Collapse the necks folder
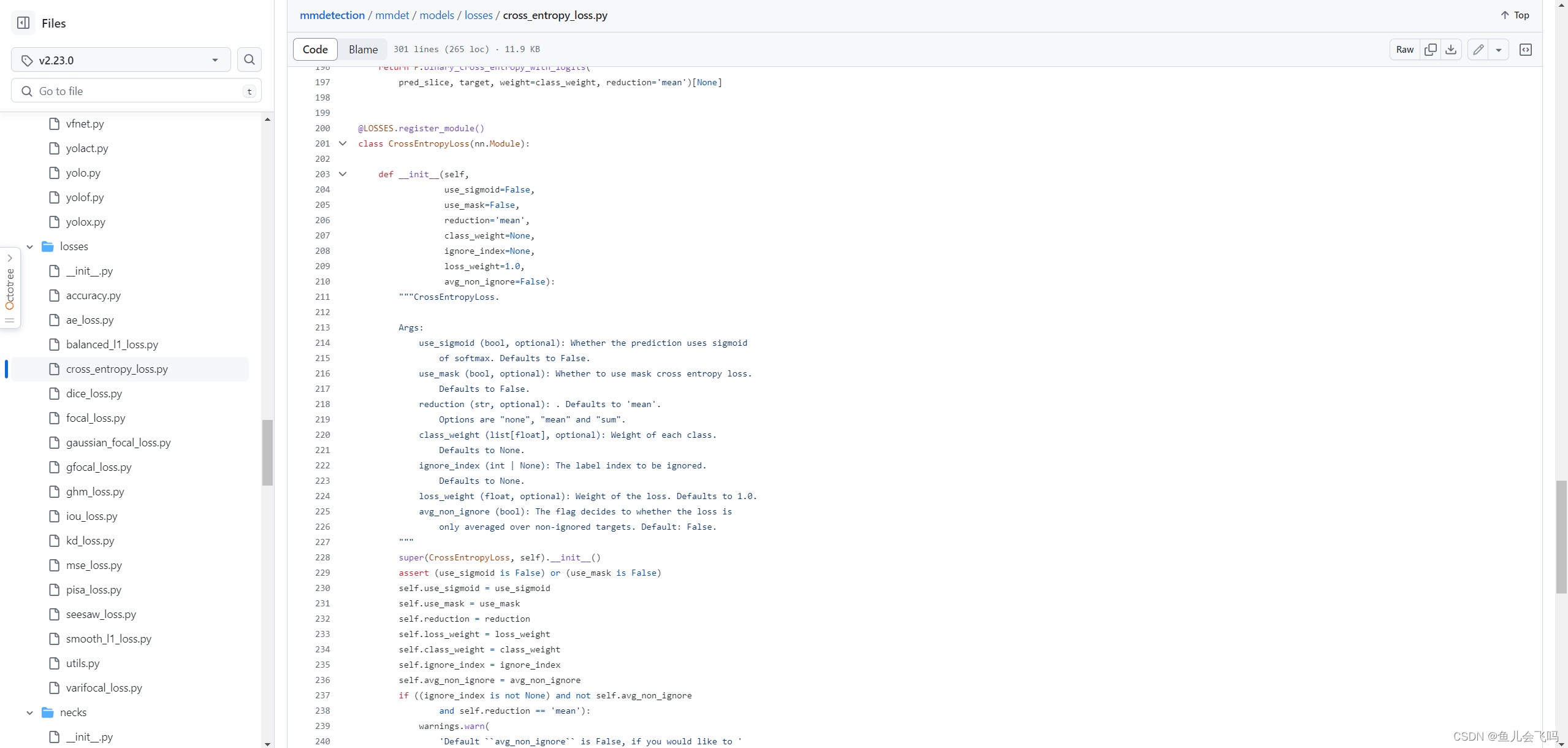1568x748 pixels. click(29, 712)
